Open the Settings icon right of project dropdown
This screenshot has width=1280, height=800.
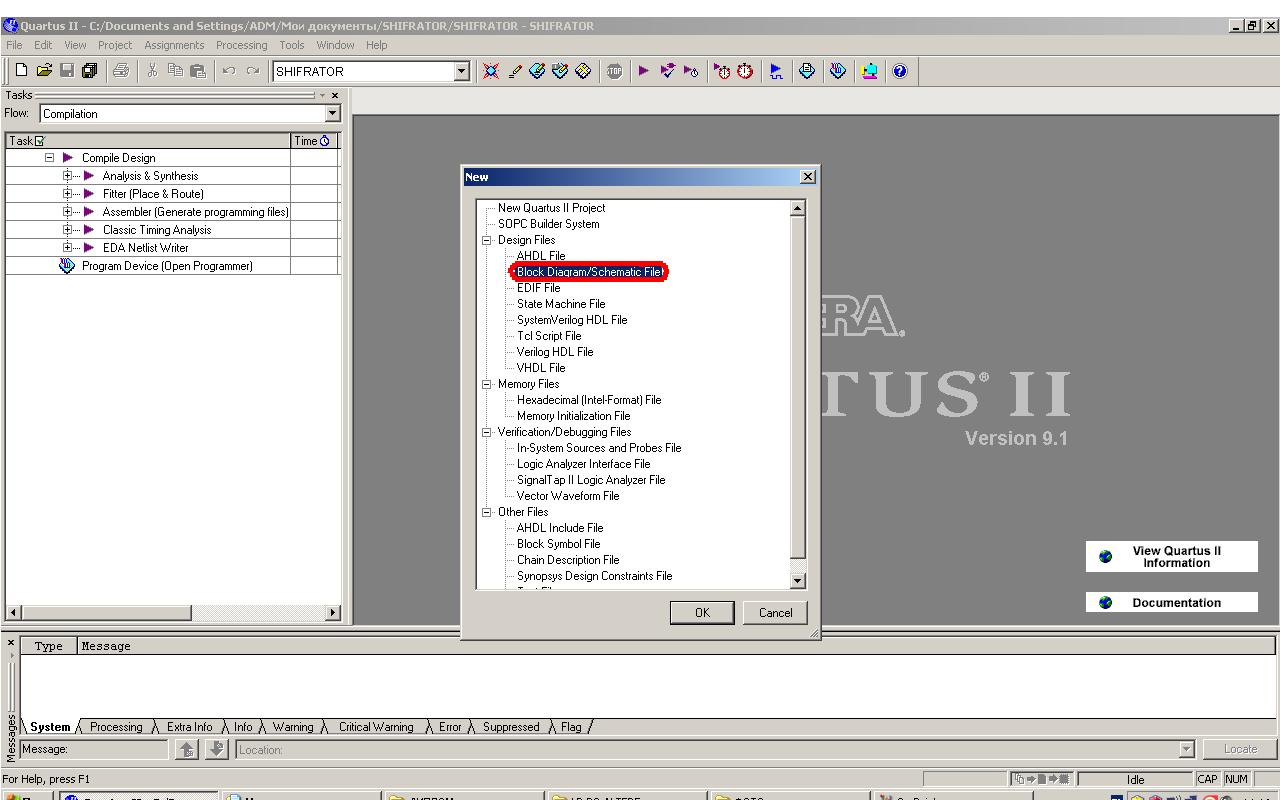click(x=491, y=71)
